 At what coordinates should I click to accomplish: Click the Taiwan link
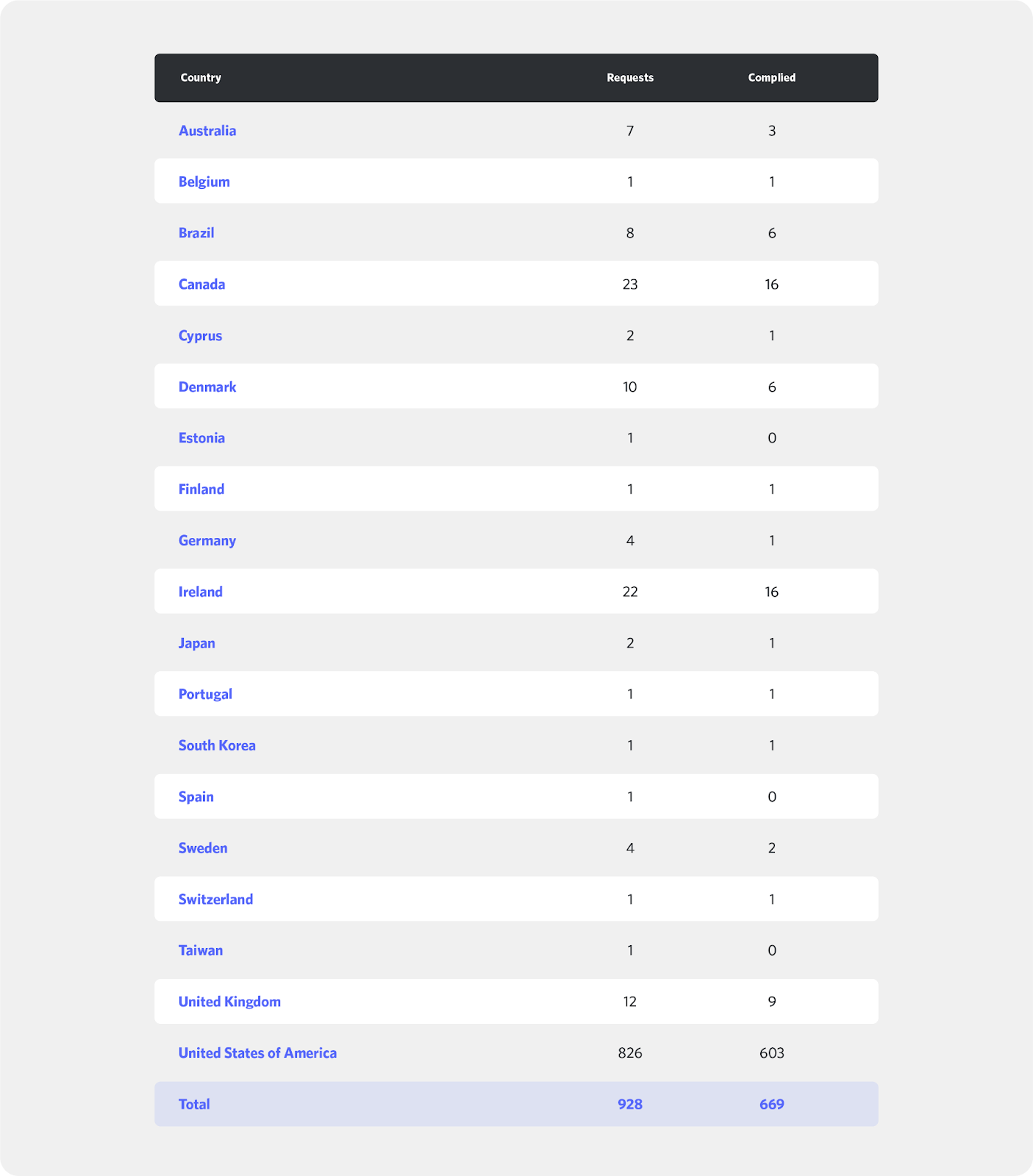point(201,950)
